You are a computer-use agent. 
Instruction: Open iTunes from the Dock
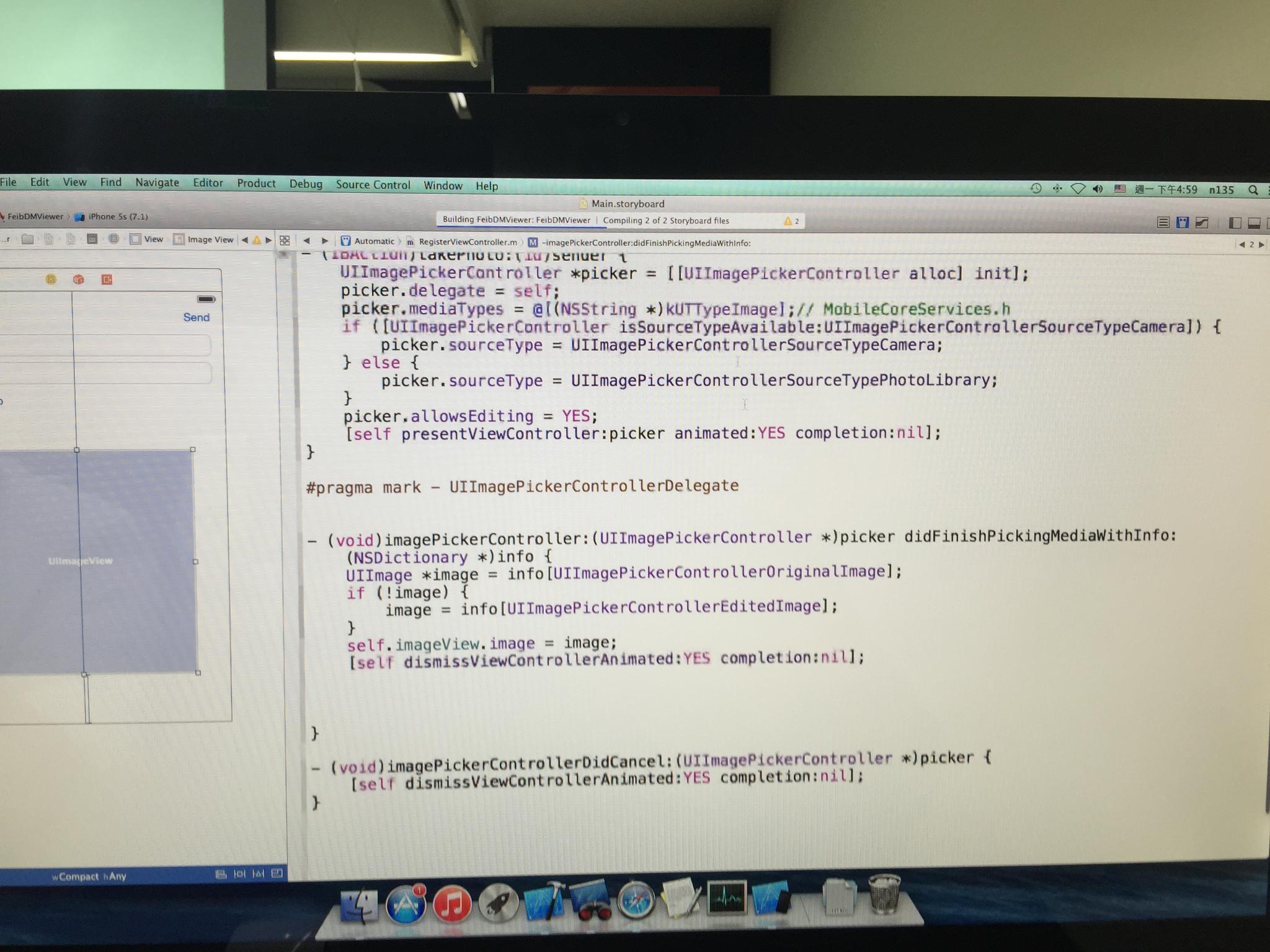tap(452, 903)
